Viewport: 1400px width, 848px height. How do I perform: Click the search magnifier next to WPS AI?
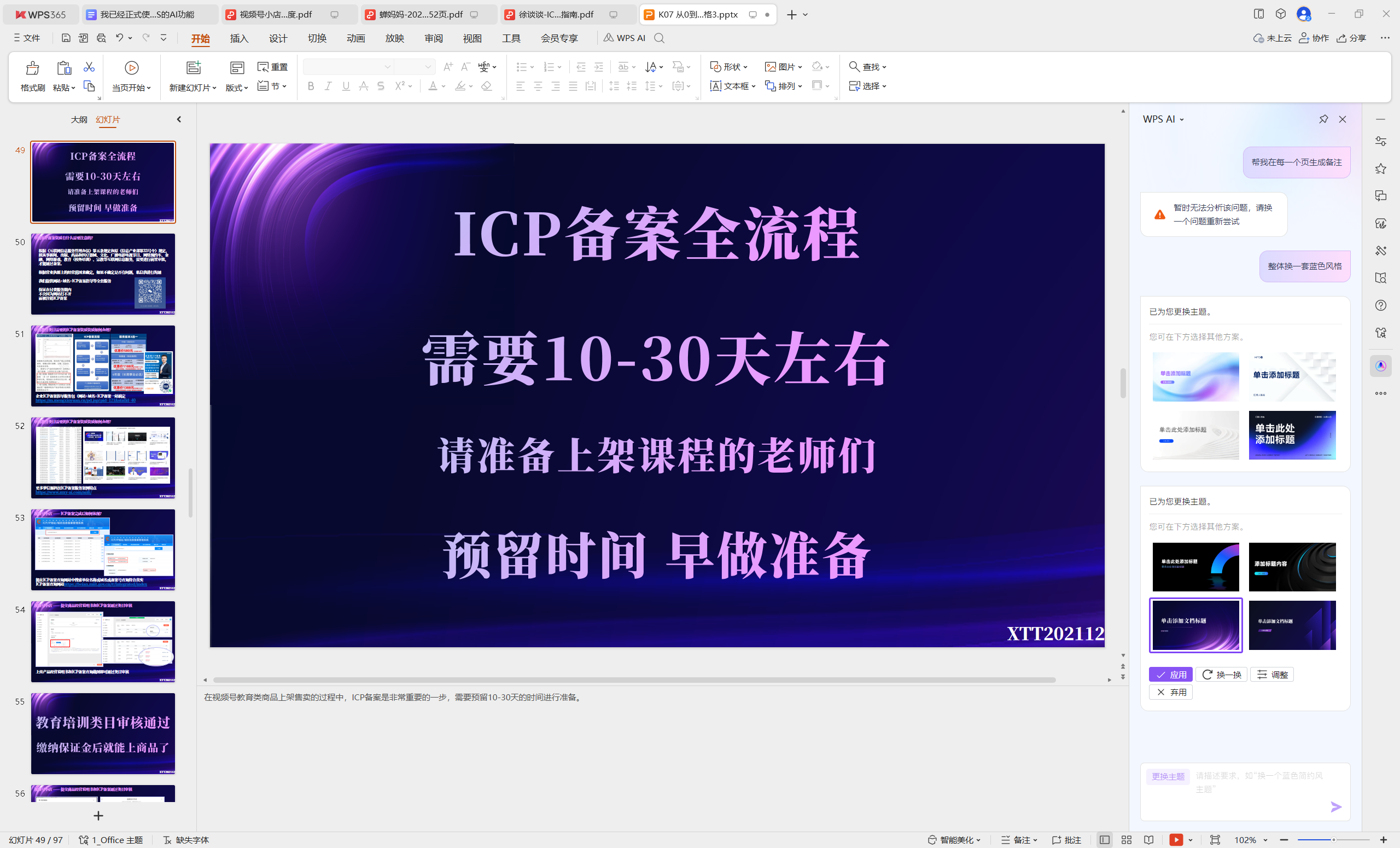[x=659, y=38]
